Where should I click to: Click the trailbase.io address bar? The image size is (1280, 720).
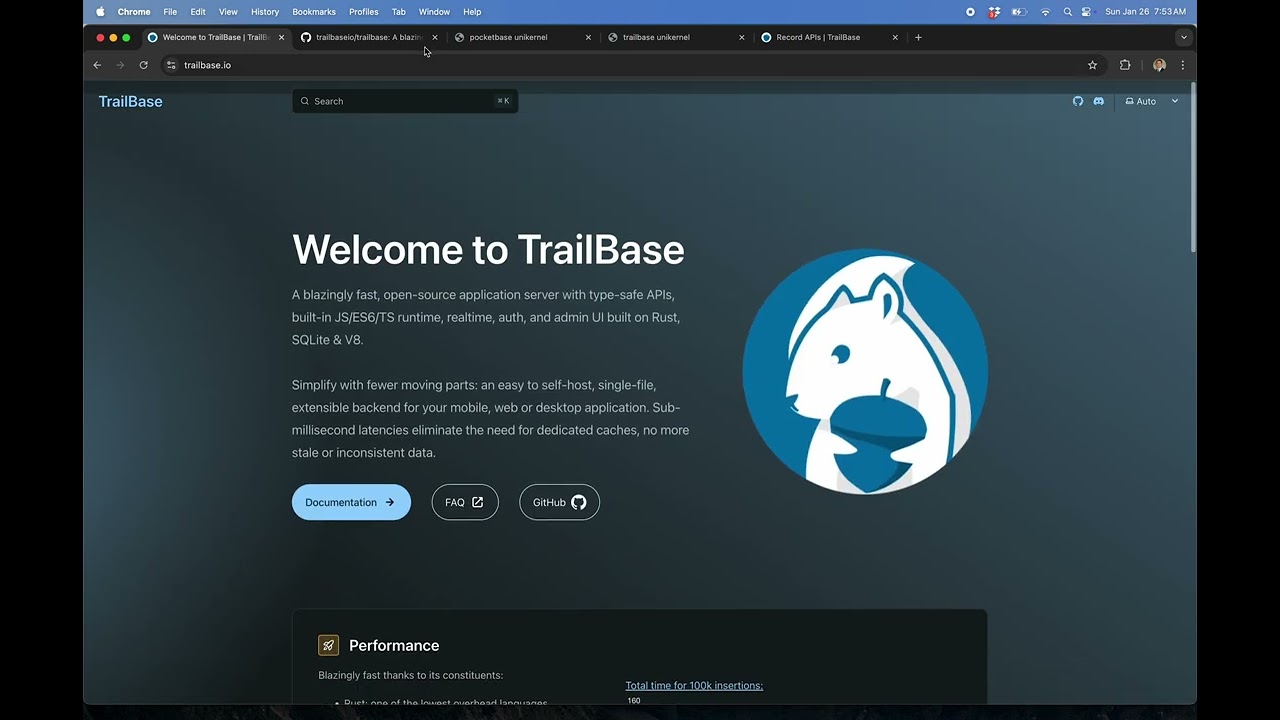(x=632, y=65)
